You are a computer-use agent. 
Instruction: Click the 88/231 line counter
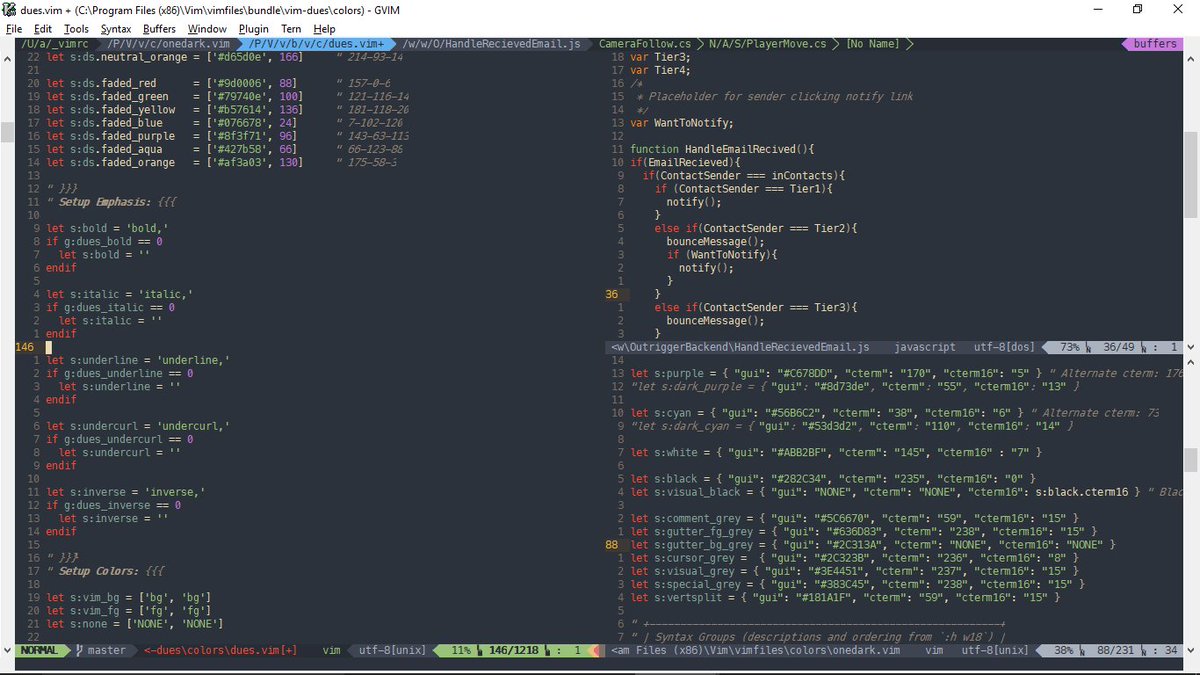pyautogui.click(x=1117, y=650)
